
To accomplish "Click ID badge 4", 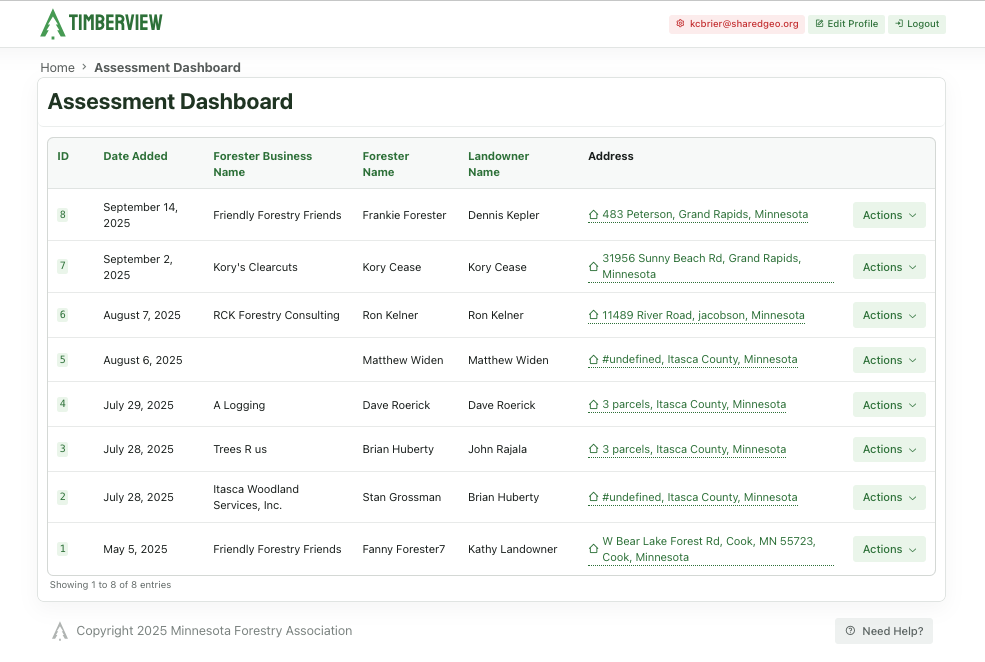I will 63,404.
